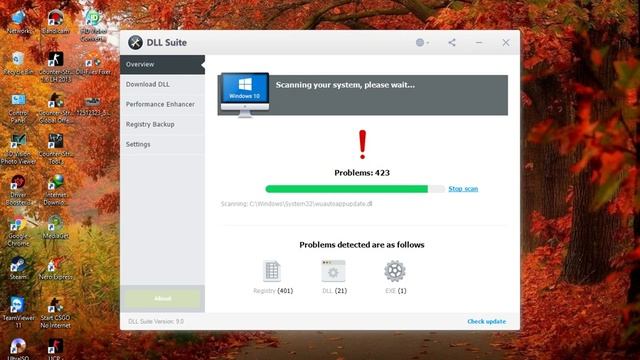Image resolution: width=640 pixels, height=360 pixels.
Task: Click the DLL problems icon
Action: tap(333, 271)
